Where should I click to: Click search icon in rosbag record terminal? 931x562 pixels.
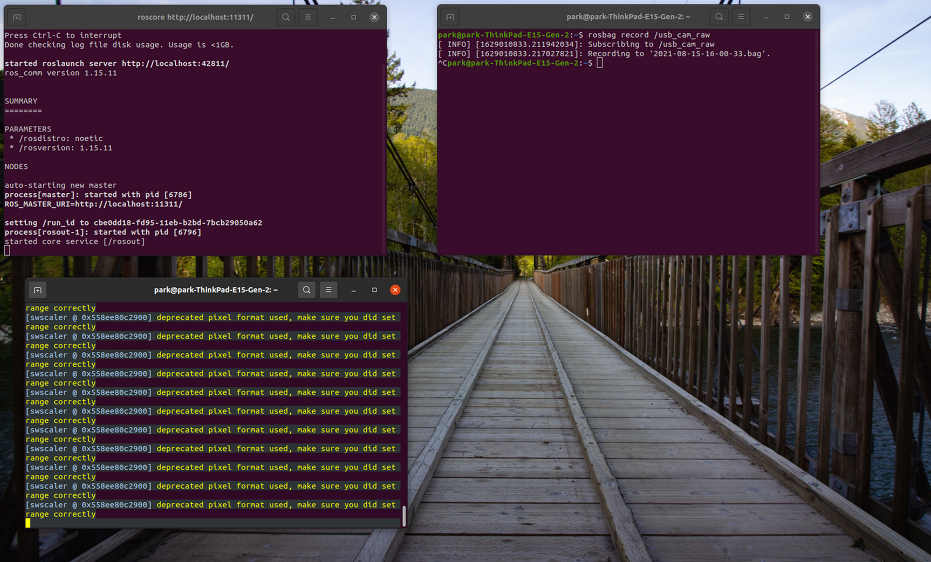(x=719, y=17)
